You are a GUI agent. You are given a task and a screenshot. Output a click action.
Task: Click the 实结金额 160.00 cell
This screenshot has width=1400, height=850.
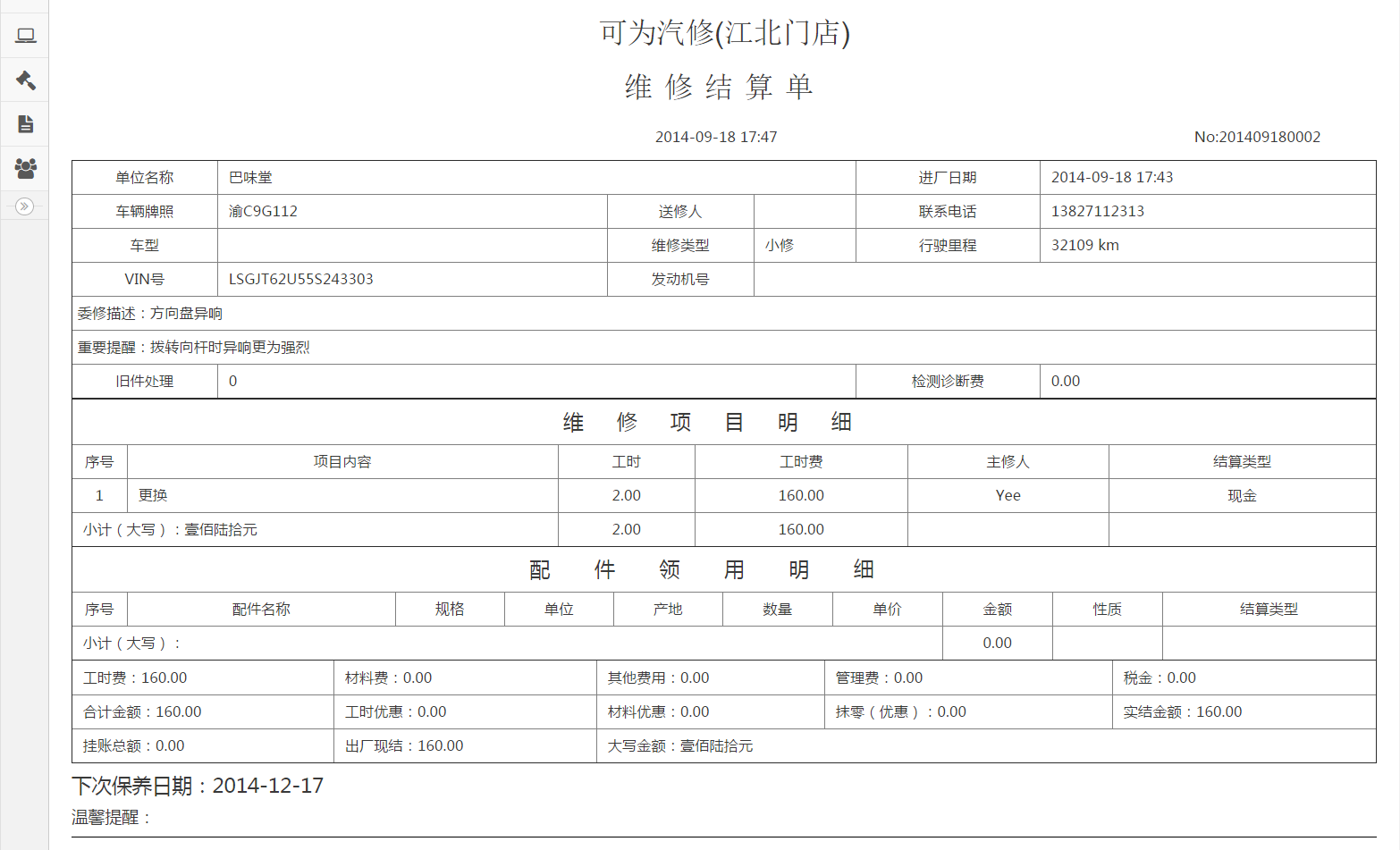click(x=1183, y=711)
